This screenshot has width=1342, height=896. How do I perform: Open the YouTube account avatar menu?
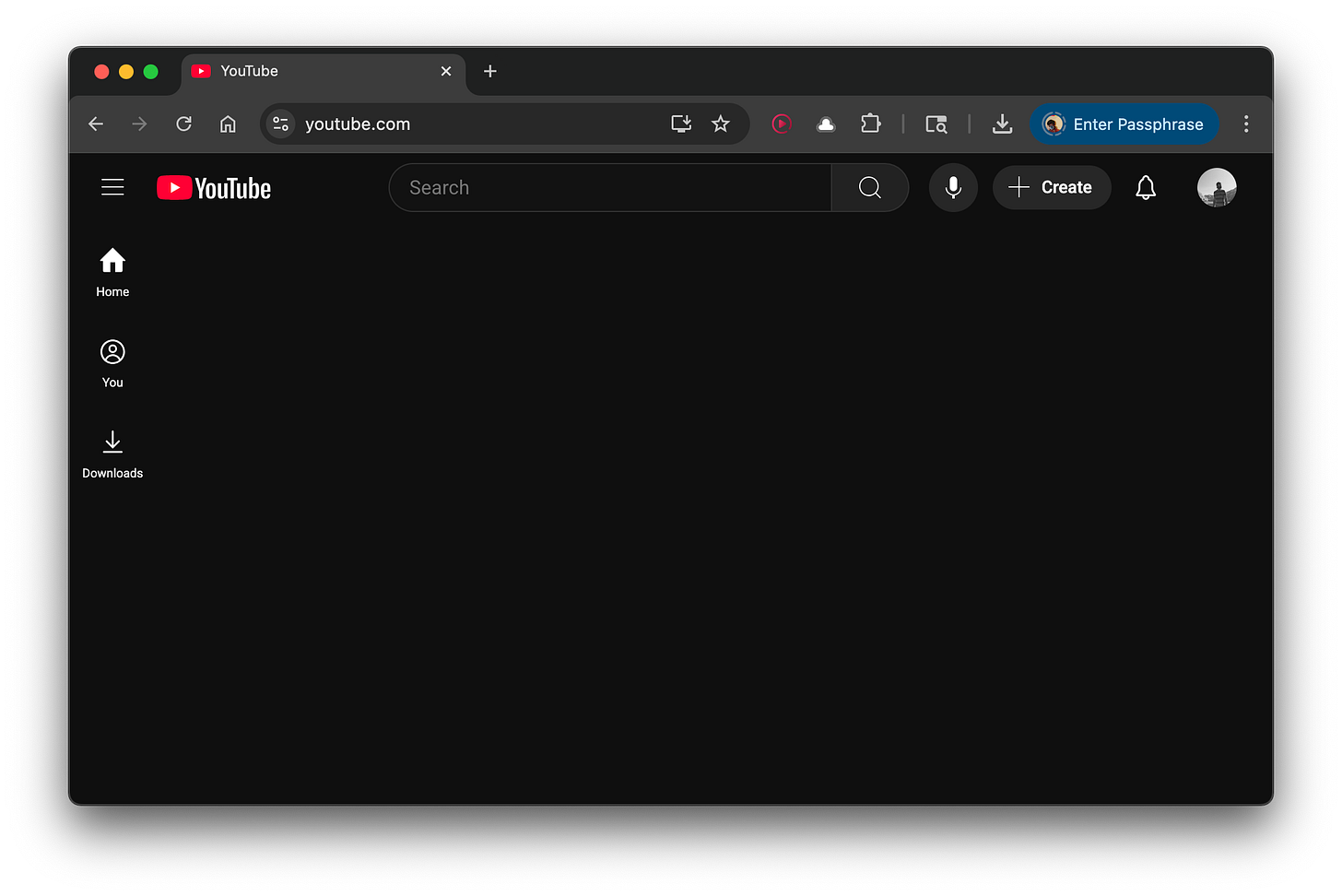click(x=1217, y=188)
